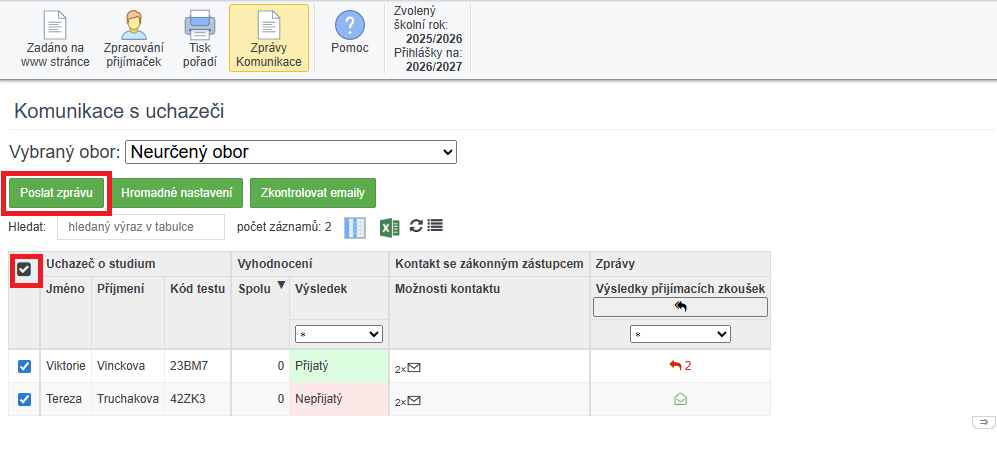Click the Poslat zprávu button
The height and width of the screenshot is (458, 997).
[57, 193]
